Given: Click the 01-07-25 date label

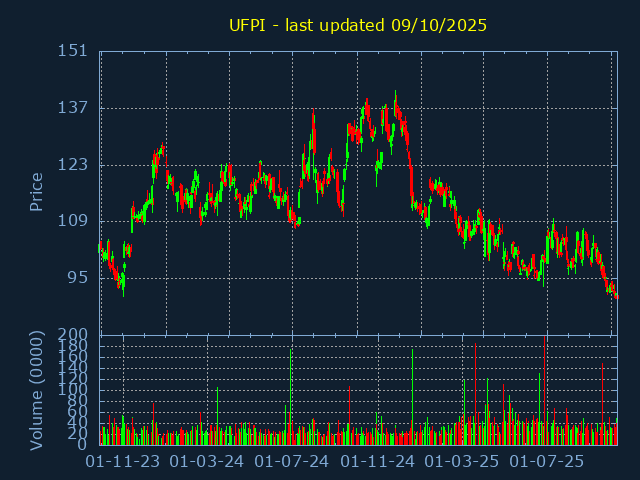Looking at the screenshot, I should [547, 462].
